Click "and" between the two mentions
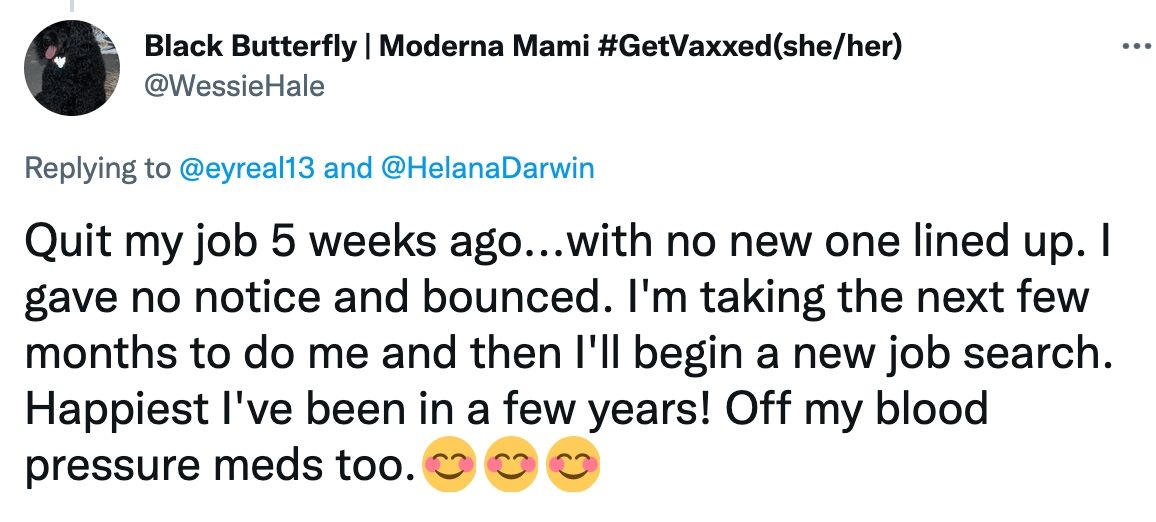 pyautogui.click(x=349, y=168)
